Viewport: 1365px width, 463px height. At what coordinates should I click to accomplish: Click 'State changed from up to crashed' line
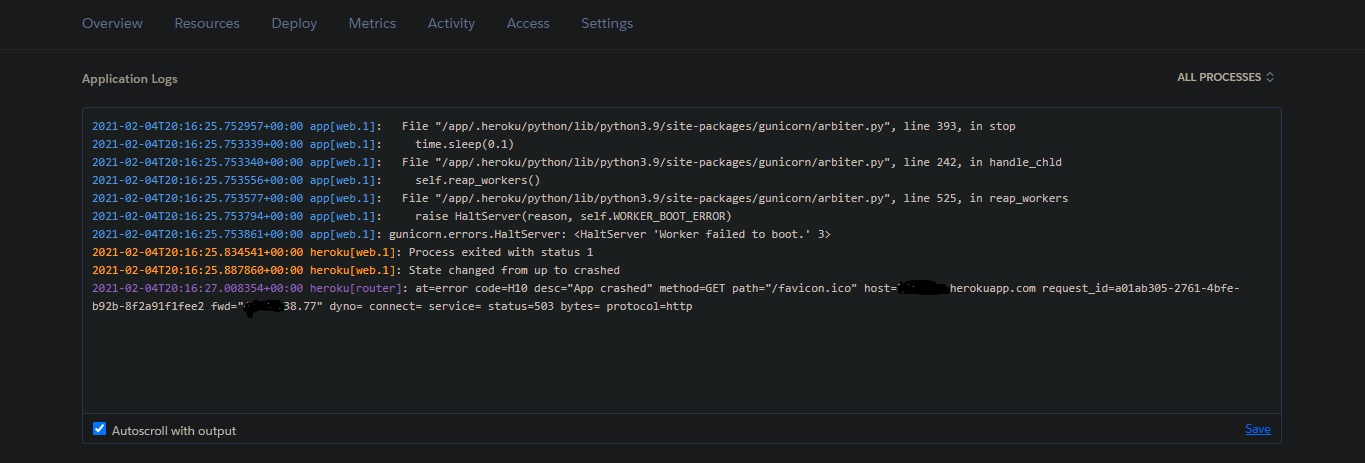356,270
